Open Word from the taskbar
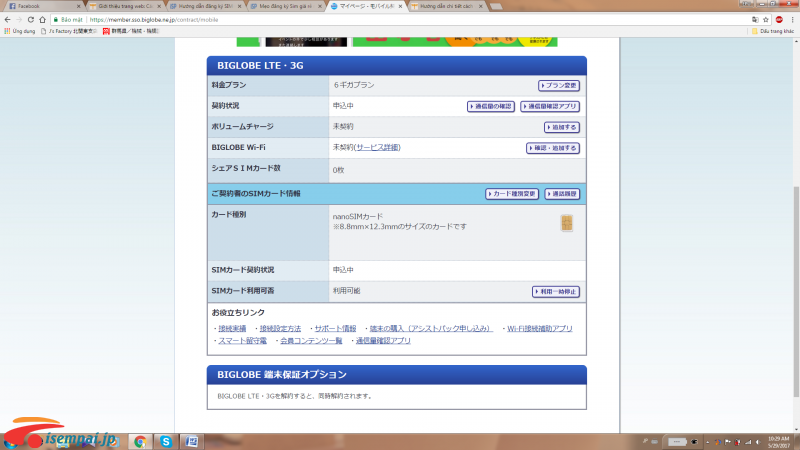 [x=192, y=441]
